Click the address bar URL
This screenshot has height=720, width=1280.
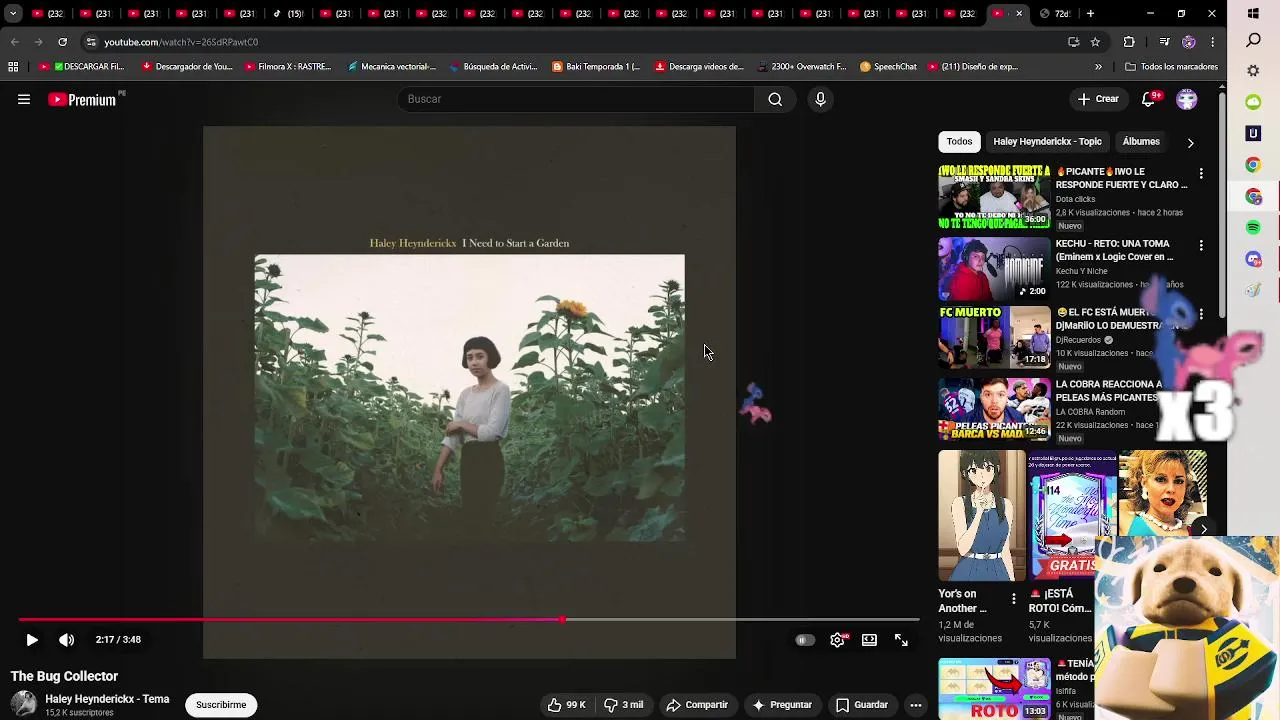181,42
